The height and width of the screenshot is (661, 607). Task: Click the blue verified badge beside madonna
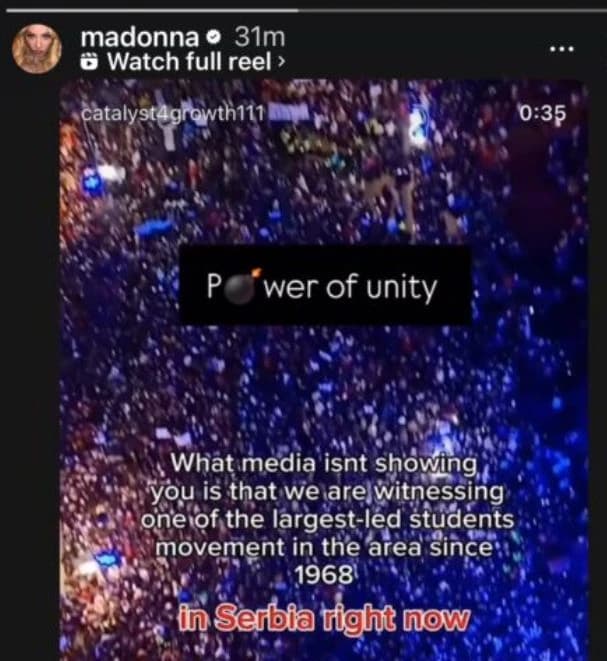pyautogui.click(x=215, y=38)
